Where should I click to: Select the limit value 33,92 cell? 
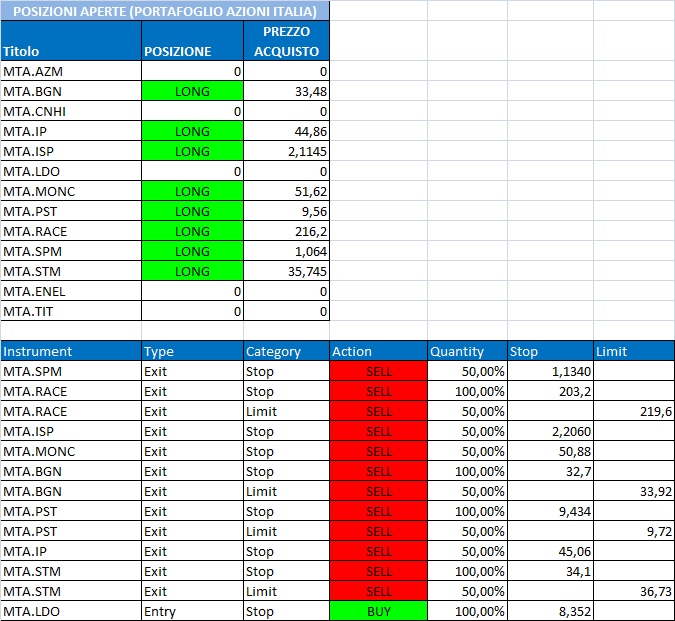coord(634,491)
